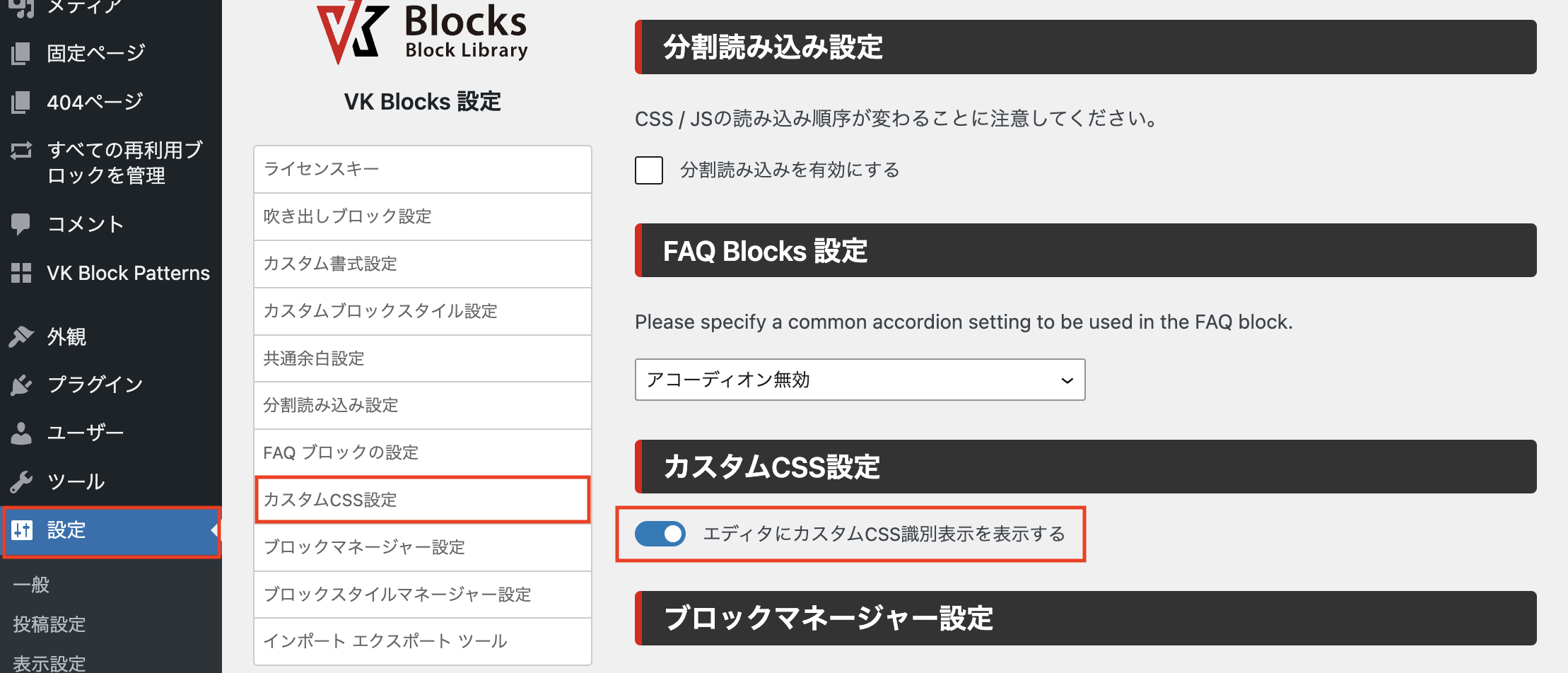This screenshot has width=1568, height=673.
Task: Click the 外観 paintbrush icon
Action: tap(21, 336)
